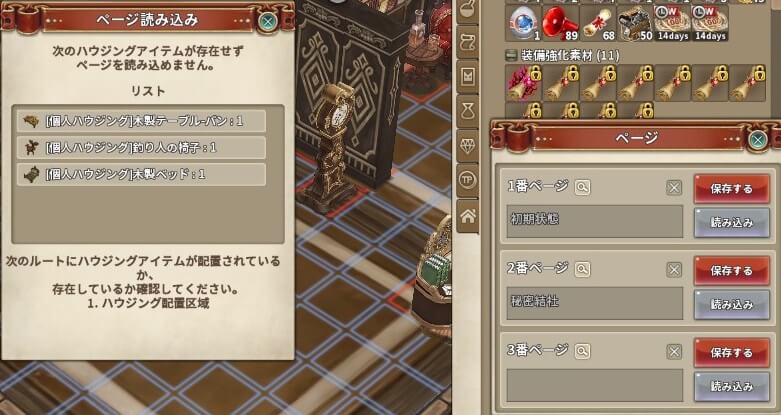Click the empty 3番ページ name field
The width and height of the screenshot is (781, 415).
pyautogui.click(x=595, y=385)
